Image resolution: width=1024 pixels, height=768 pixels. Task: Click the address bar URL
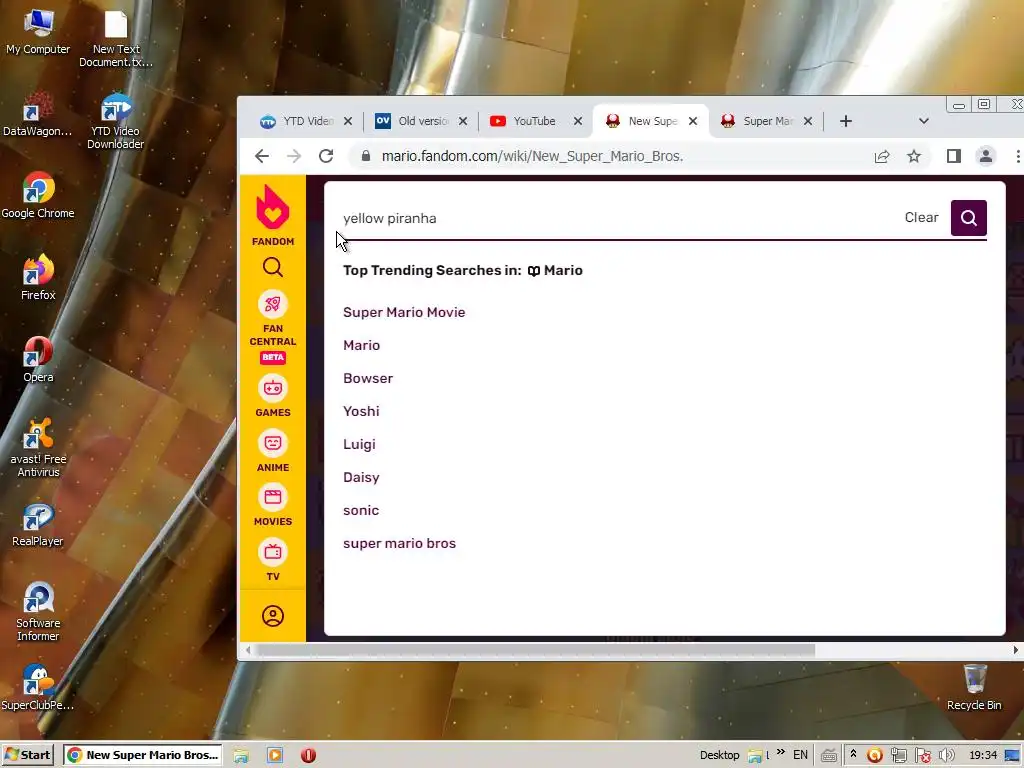(532, 156)
